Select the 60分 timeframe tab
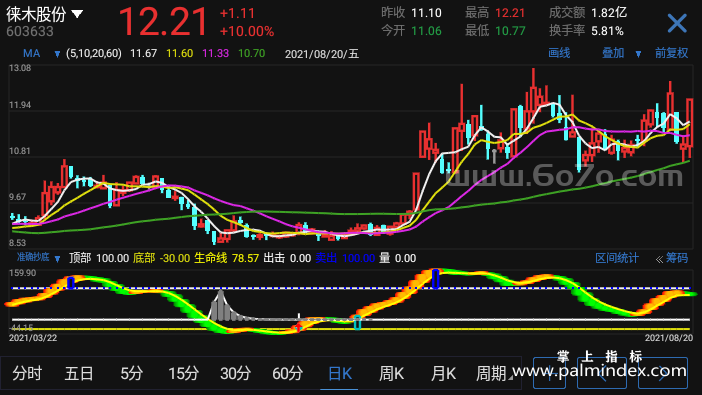Screen dimensions: 702x395 287,373
